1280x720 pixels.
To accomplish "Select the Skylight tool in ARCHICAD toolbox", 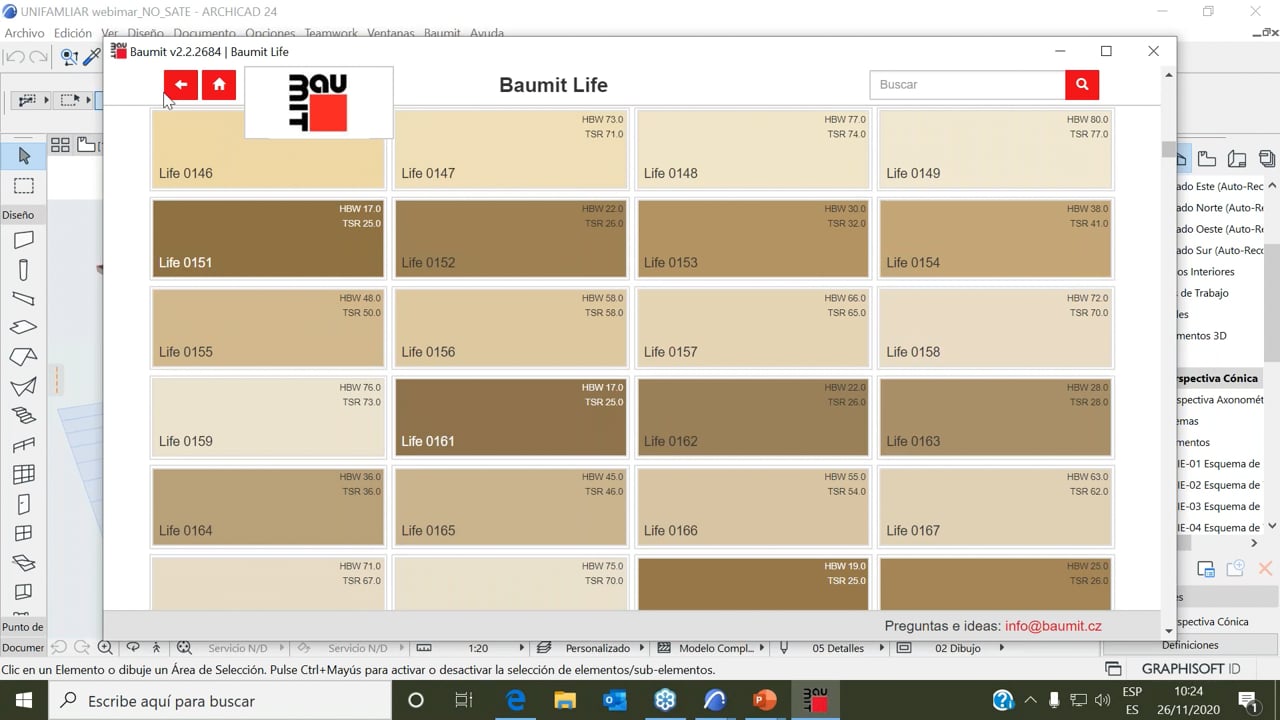I will click(x=24, y=563).
